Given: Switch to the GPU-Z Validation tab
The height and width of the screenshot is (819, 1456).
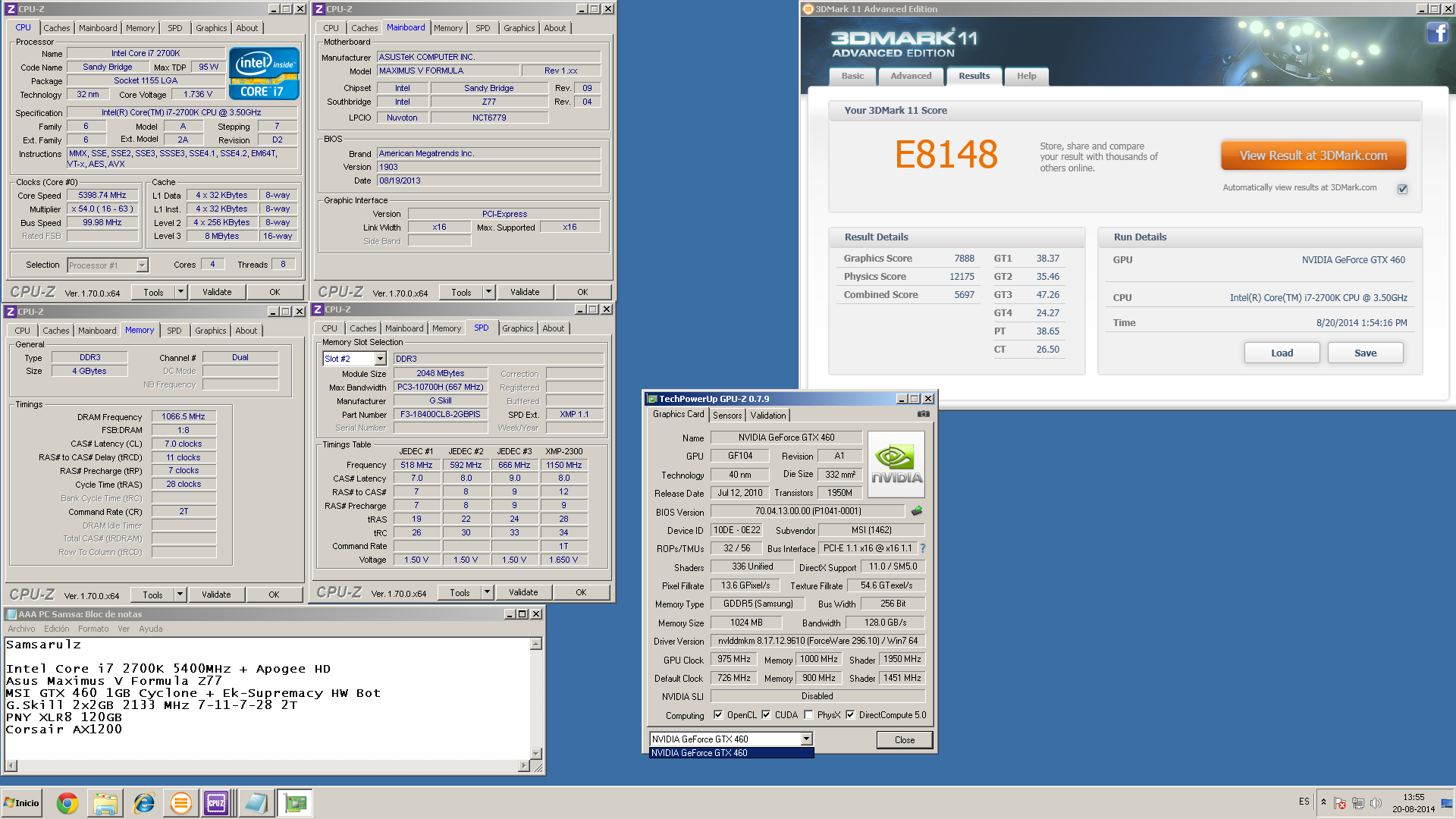Looking at the screenshot, I should coord(768,416).
